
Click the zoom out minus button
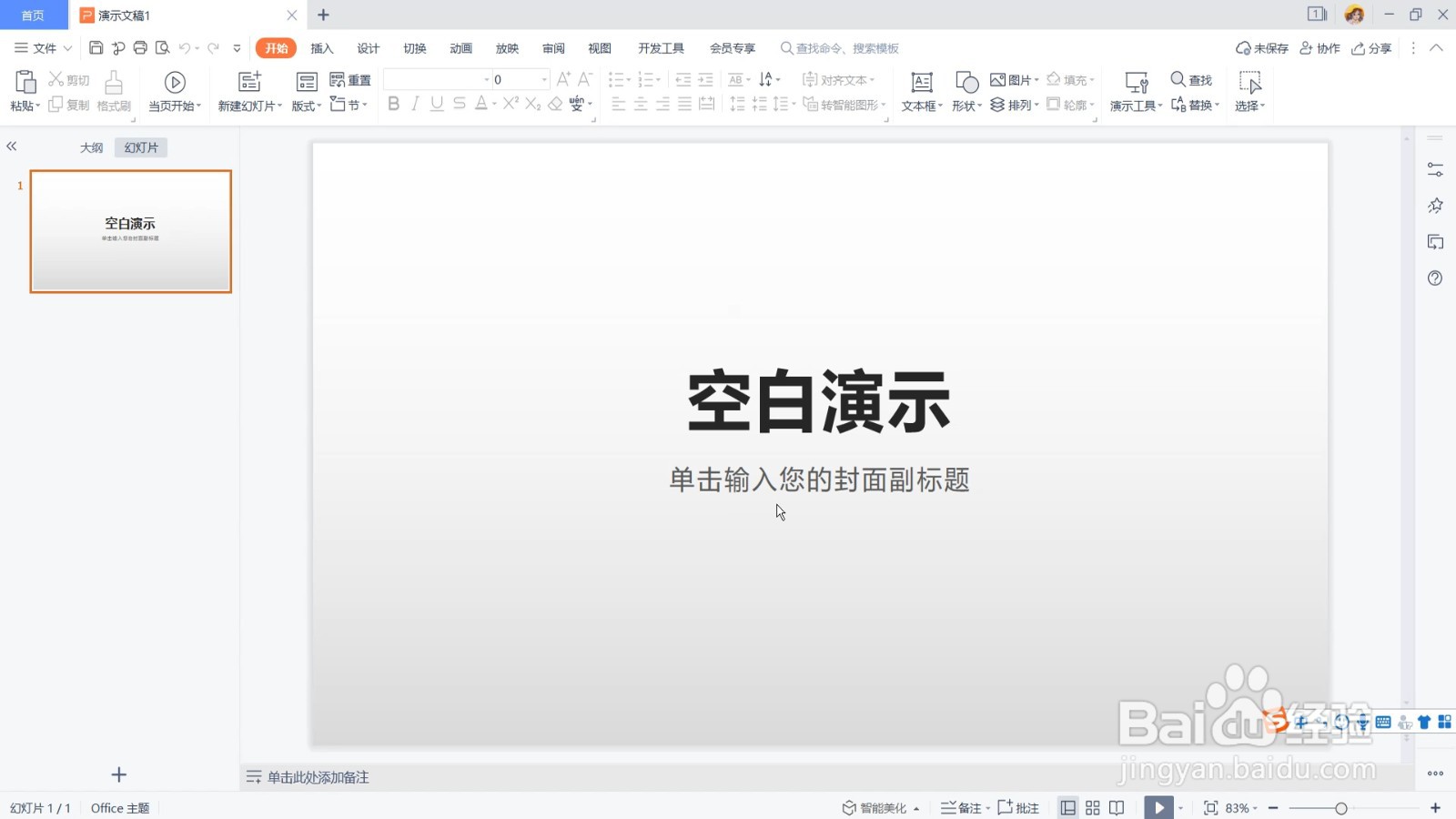1273,808
